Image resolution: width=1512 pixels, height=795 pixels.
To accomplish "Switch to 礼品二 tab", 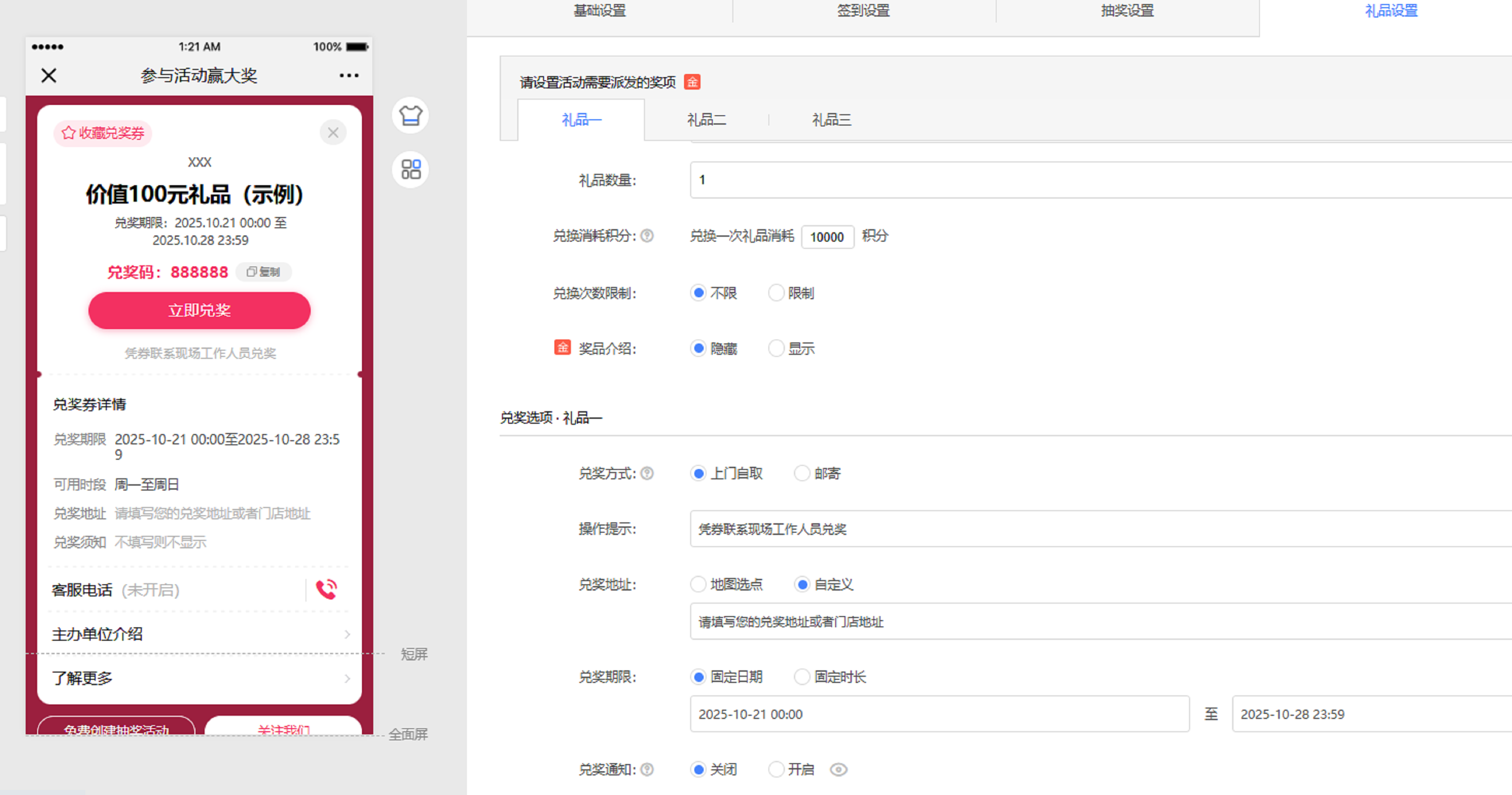I will (706, 120).
